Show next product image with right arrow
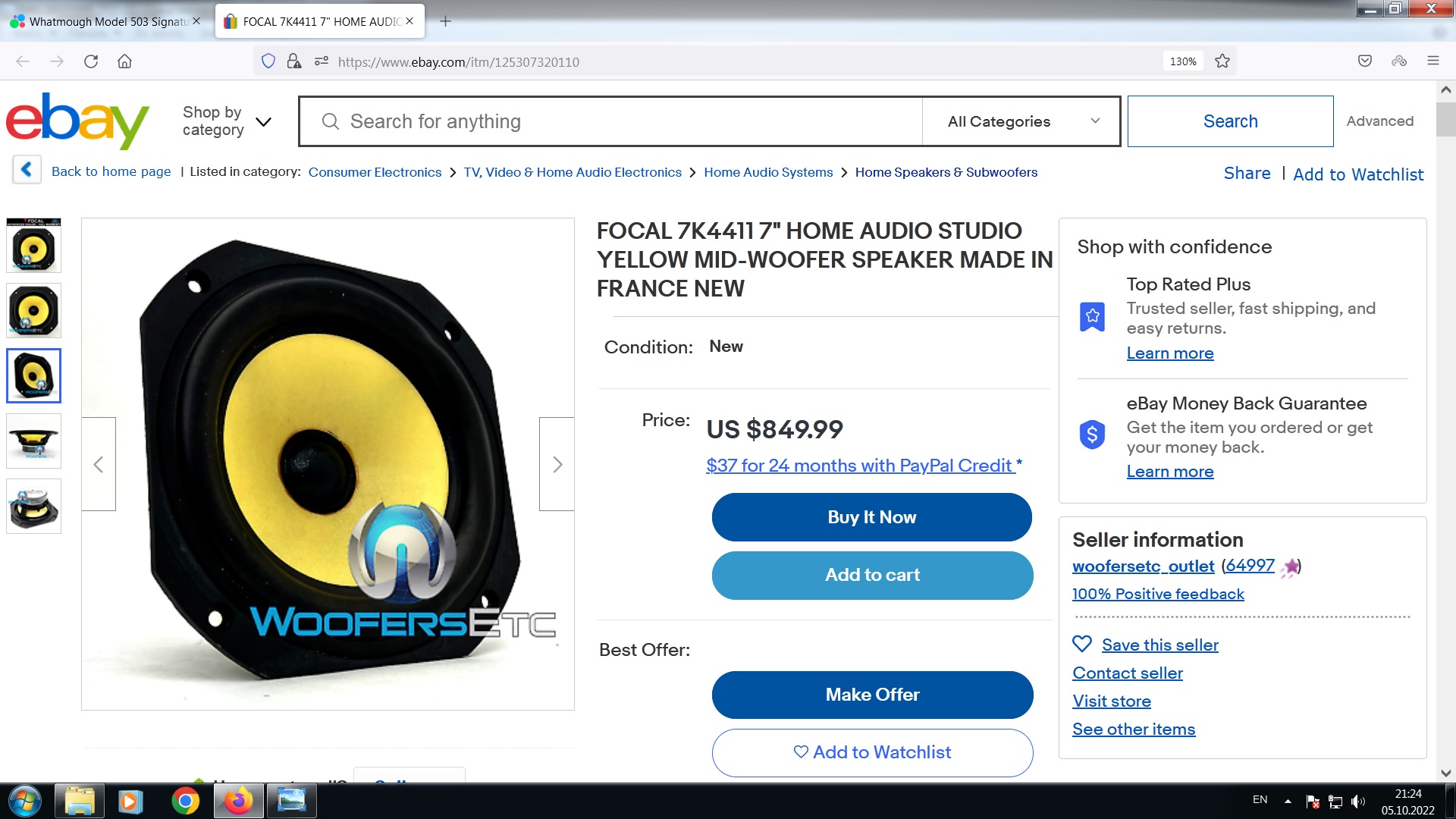 557,464
